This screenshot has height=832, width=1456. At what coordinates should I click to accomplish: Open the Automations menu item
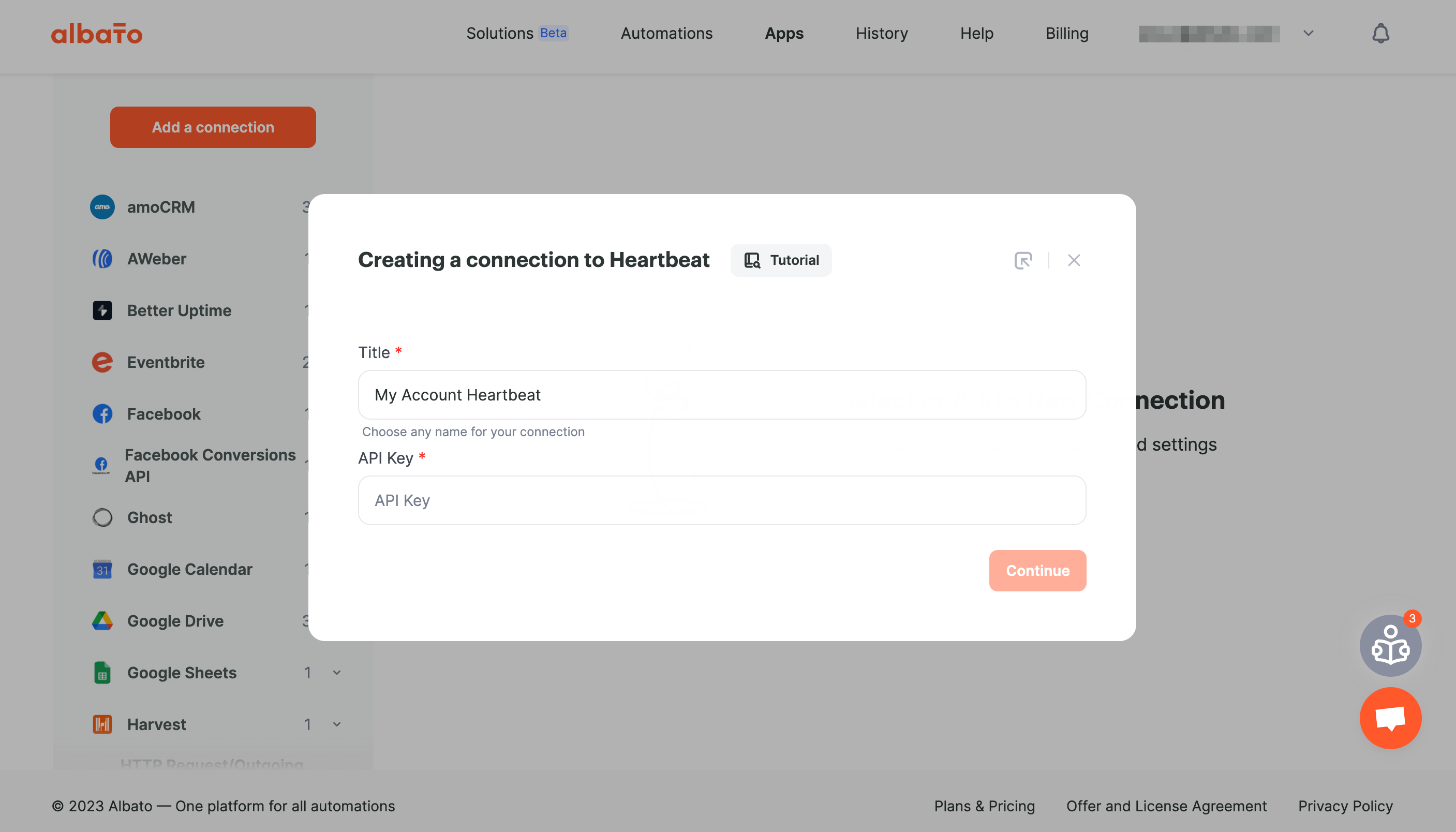[x=666, y=33]
